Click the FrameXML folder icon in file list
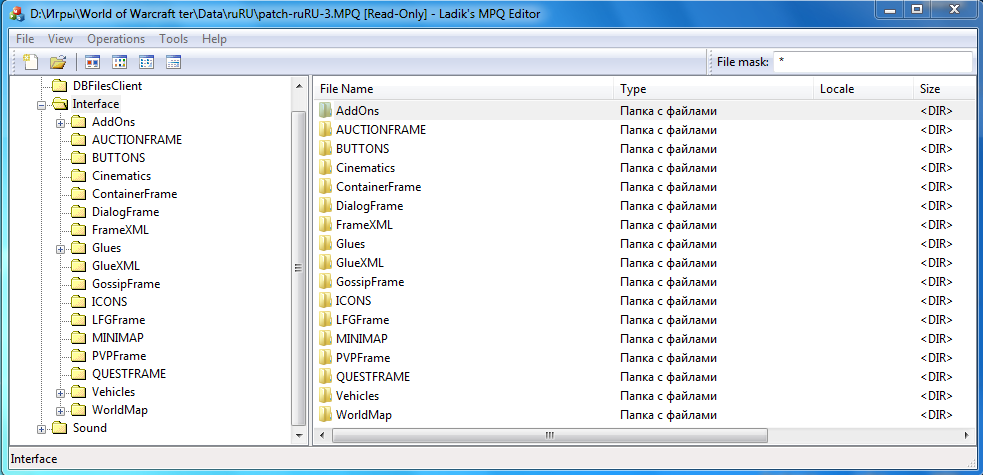983x475 pixels. pyautogui.click(x=325, y=225)
